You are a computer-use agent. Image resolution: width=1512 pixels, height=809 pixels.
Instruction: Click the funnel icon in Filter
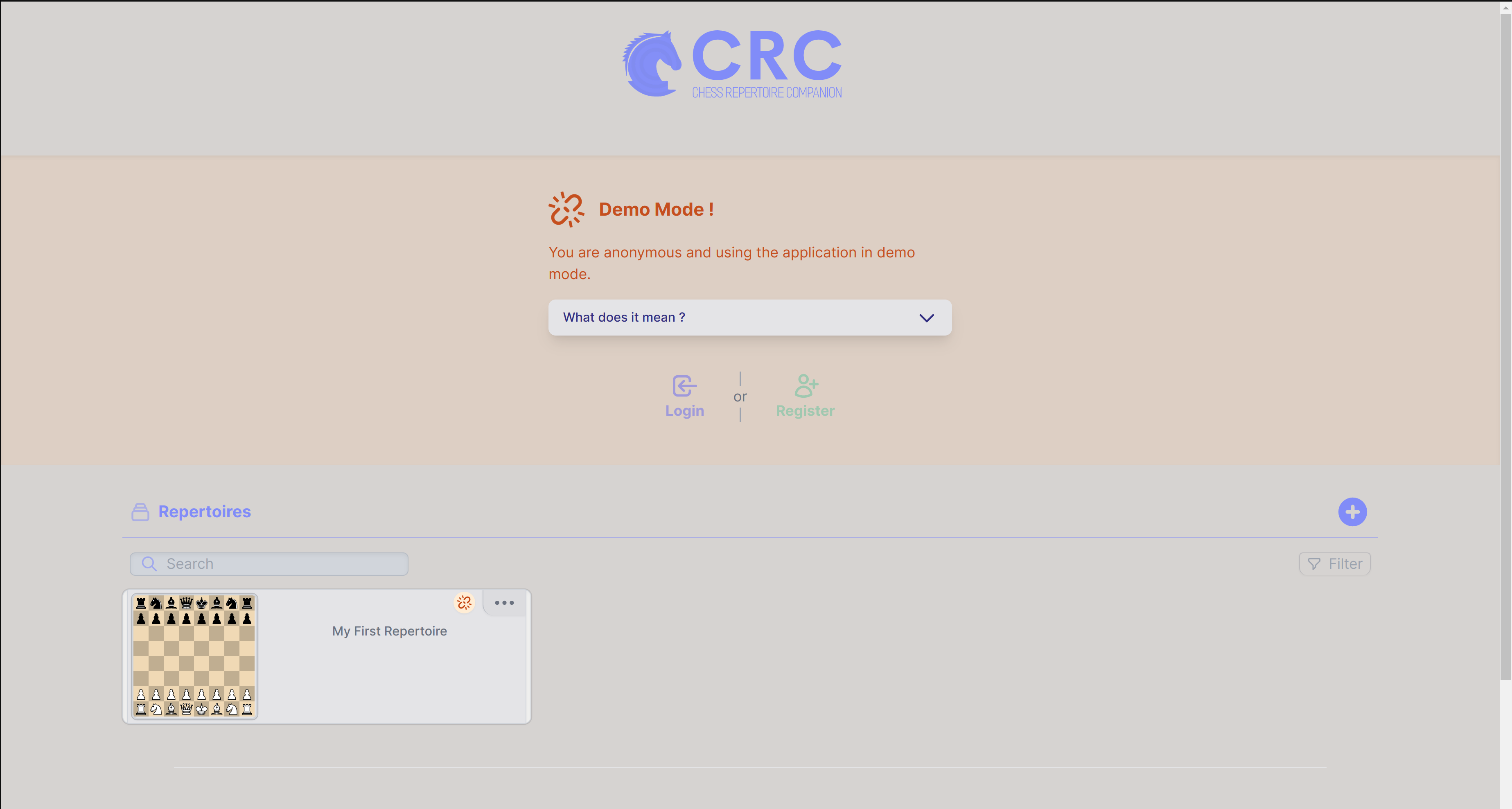(1314, 564)
